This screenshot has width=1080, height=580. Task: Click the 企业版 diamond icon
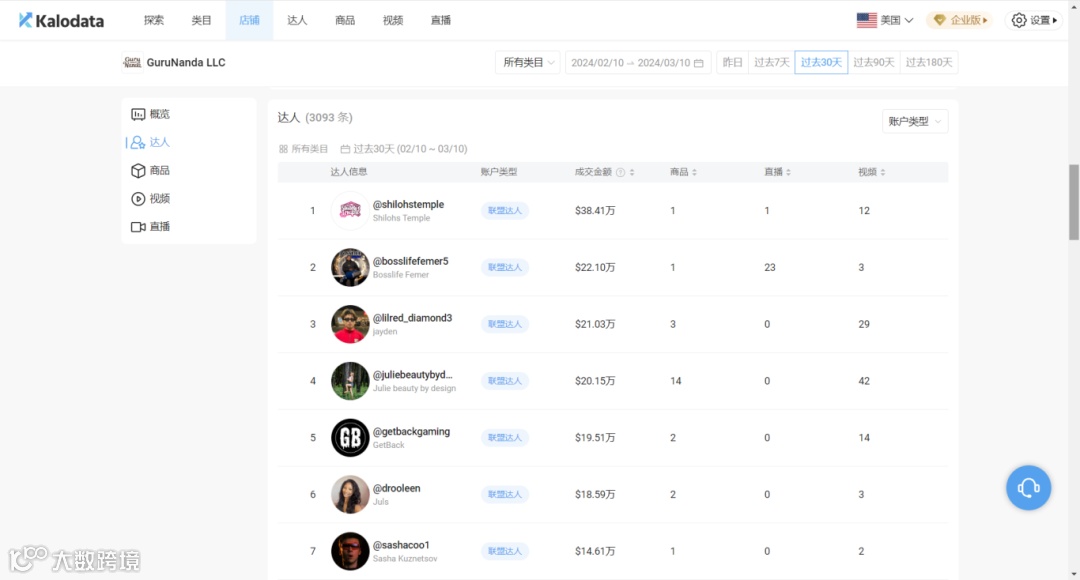click(x=939, y=21)
